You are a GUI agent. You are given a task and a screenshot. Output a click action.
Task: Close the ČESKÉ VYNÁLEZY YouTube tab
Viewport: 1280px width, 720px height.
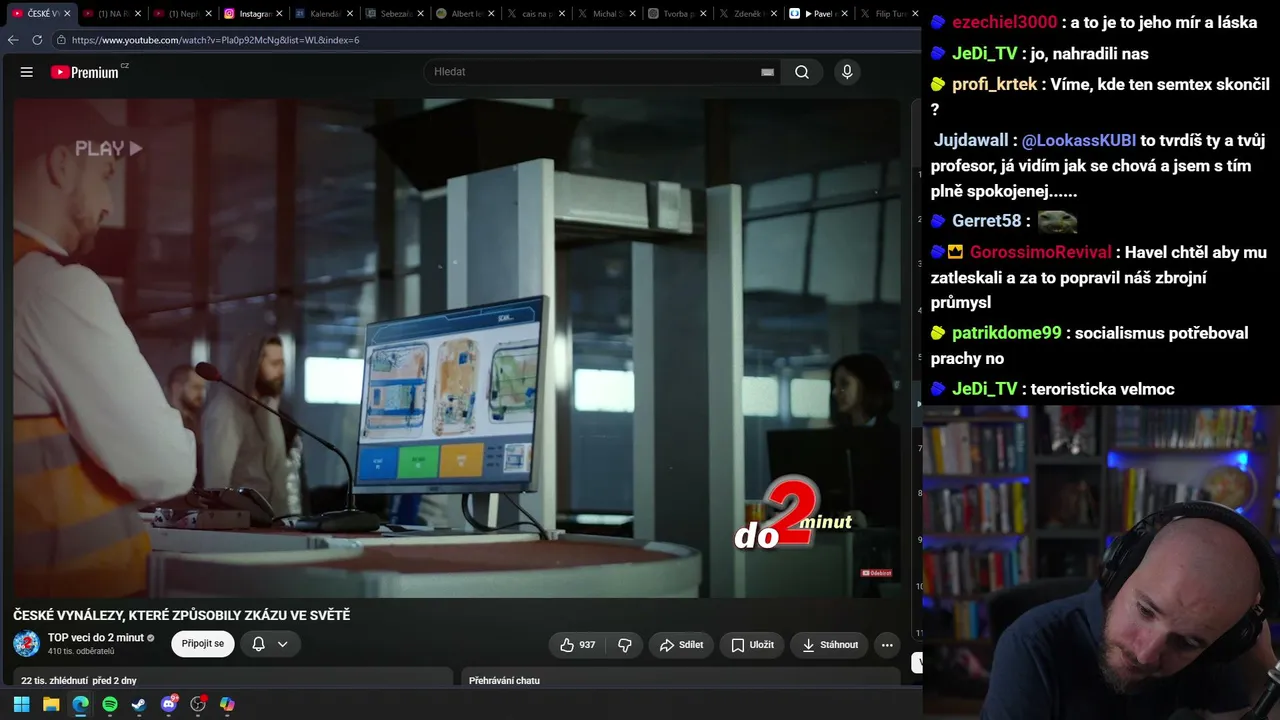[67, 14]
